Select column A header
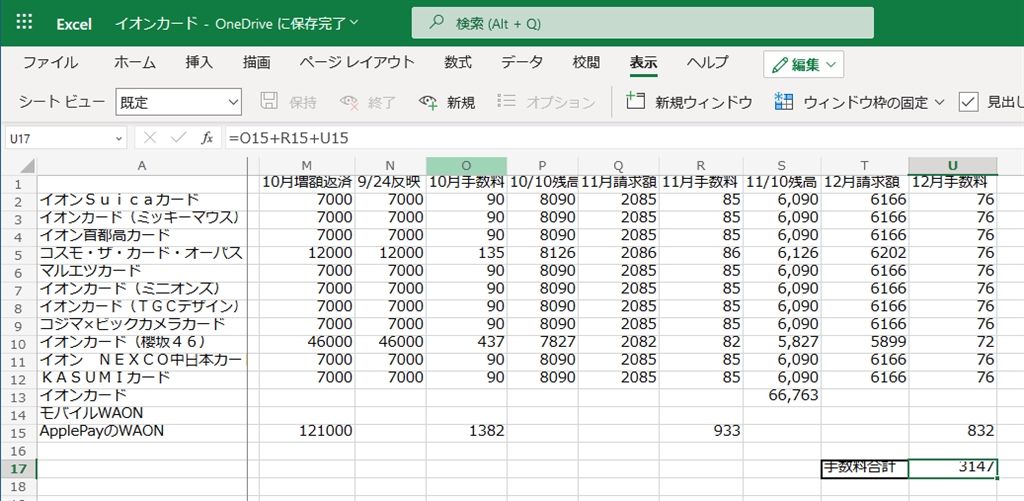 point(142,166)
